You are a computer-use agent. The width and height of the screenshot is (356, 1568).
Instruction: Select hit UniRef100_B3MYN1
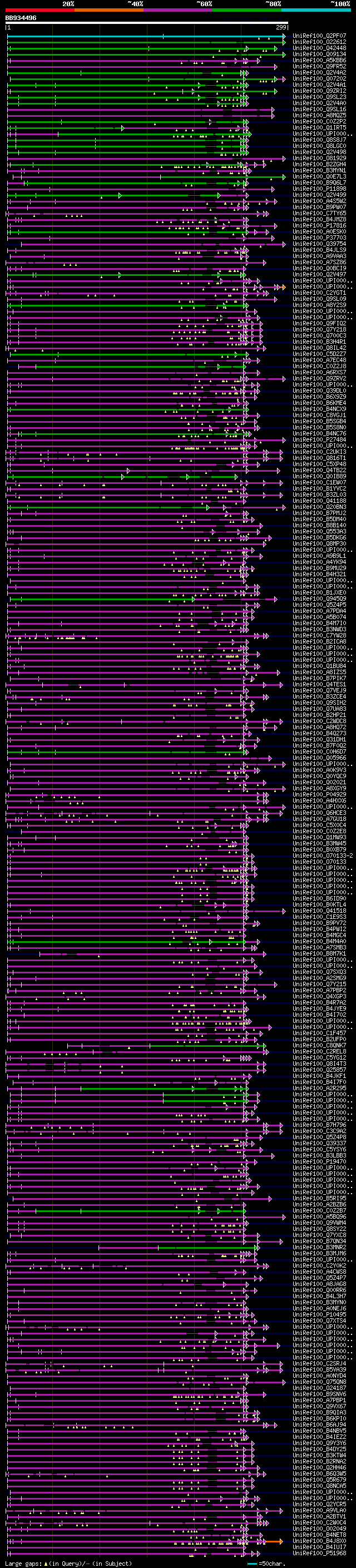[319, 170]
